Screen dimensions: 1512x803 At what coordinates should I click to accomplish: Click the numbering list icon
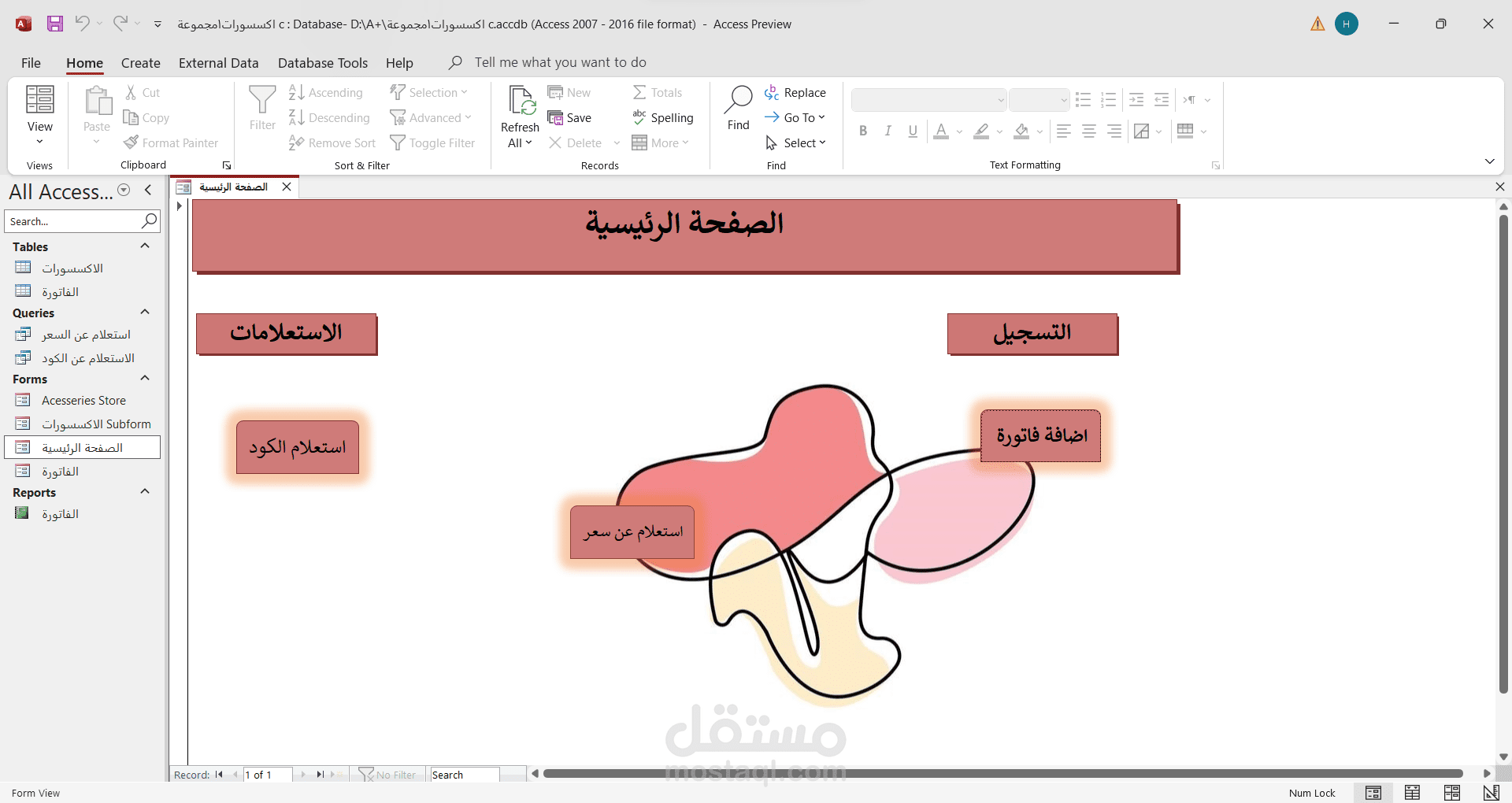[1109, 100]
